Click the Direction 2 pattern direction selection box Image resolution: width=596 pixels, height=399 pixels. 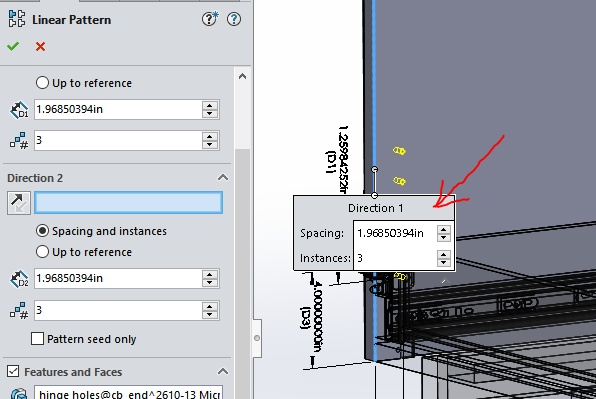click(128, 203)
